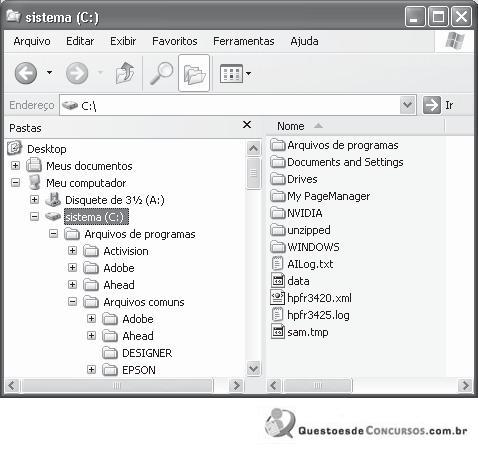Image resolution: width=478 pixels, height=454 pixels.
Task: Click the folder tree scroll-down arrow
Action: click(254, 369)
